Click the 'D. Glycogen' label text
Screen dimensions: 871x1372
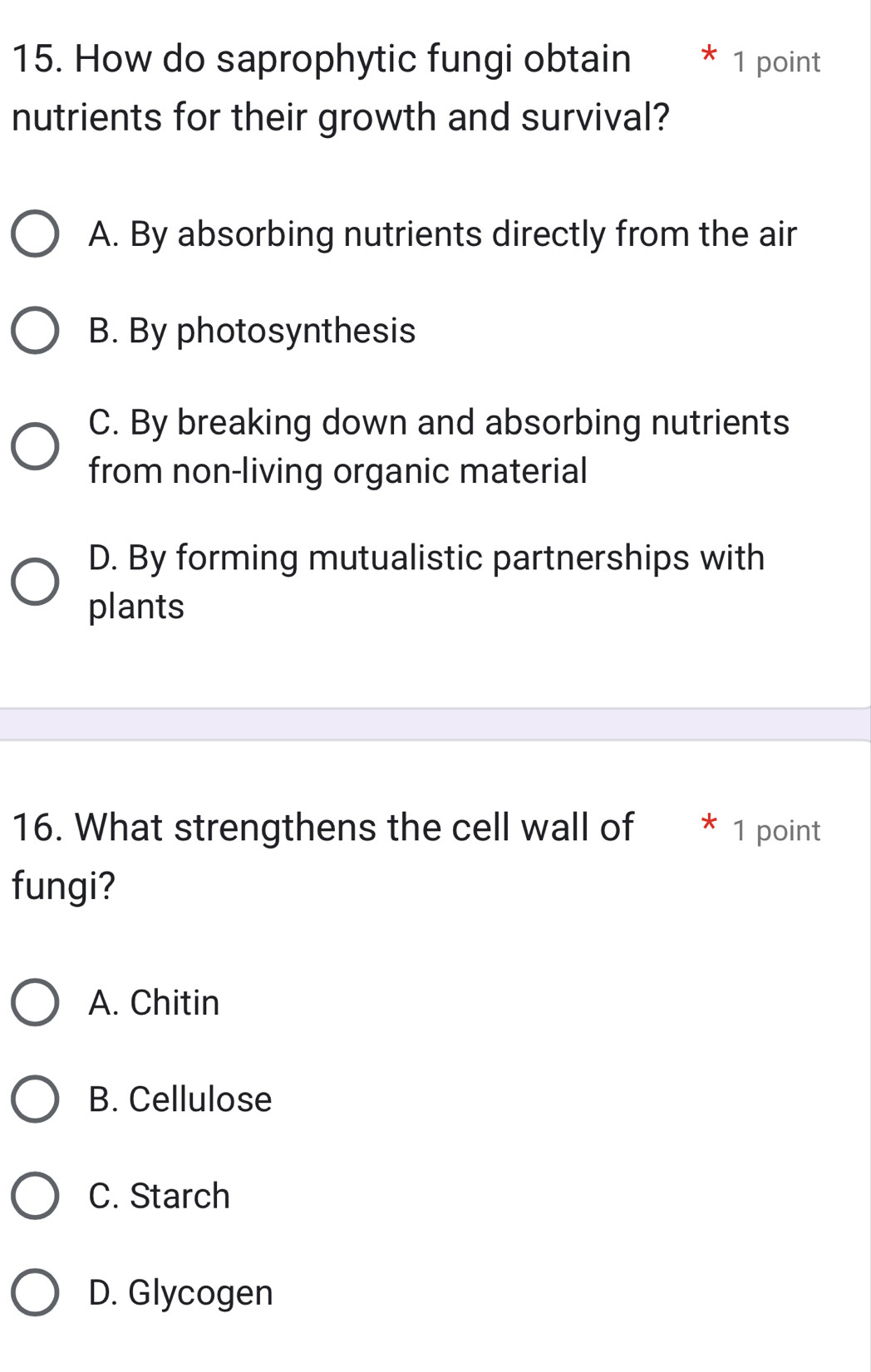pos(180,1292)
